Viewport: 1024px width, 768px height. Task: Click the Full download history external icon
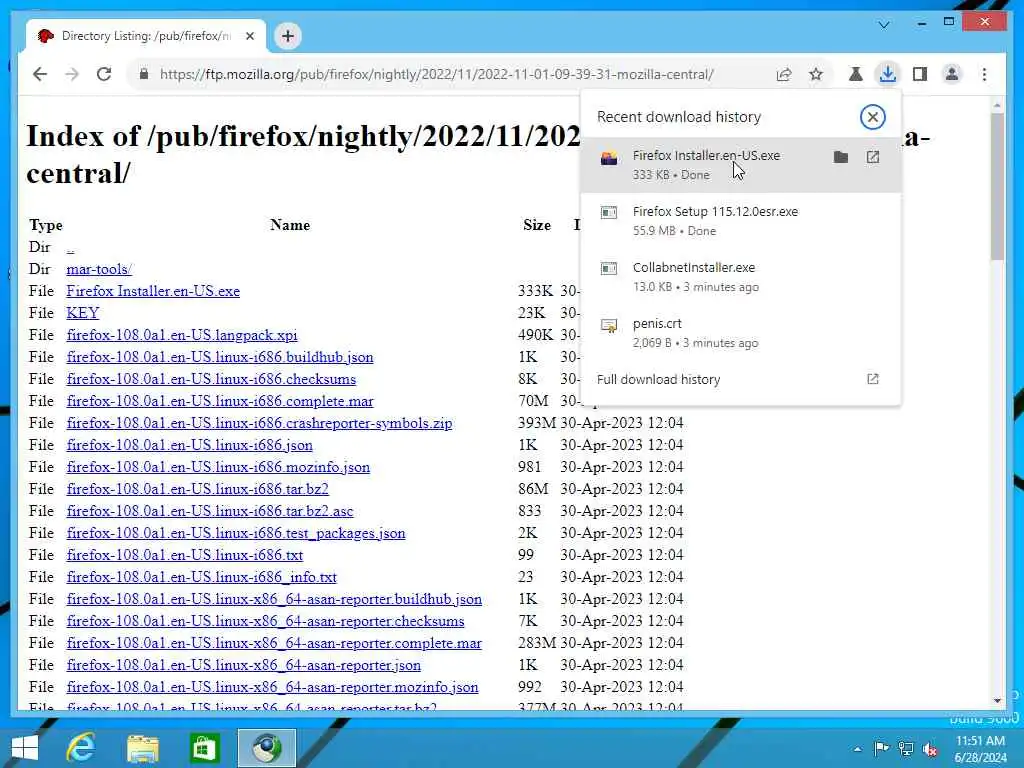[x=872, y=379]
